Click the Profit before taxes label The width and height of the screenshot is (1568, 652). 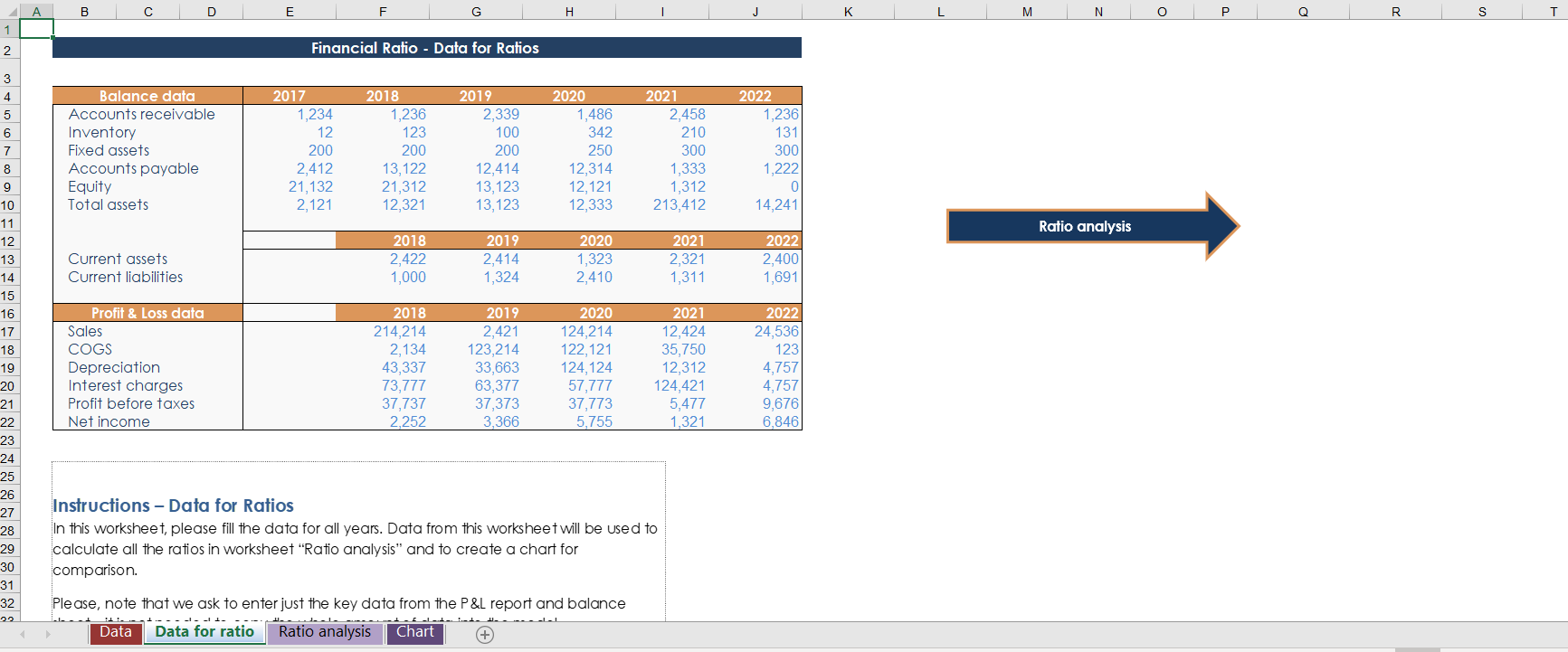(131, 403)
